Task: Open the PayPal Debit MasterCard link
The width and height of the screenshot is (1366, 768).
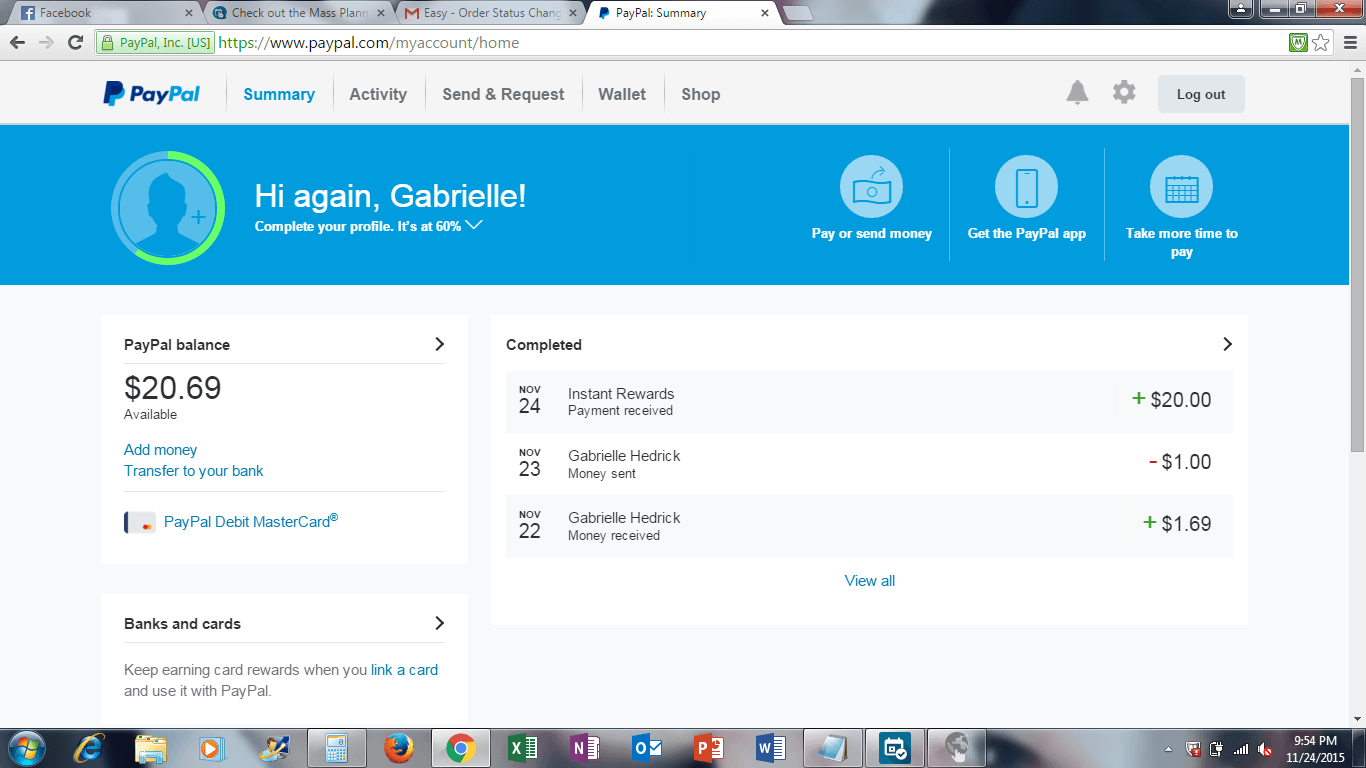Action: click(x=251, y=521)
